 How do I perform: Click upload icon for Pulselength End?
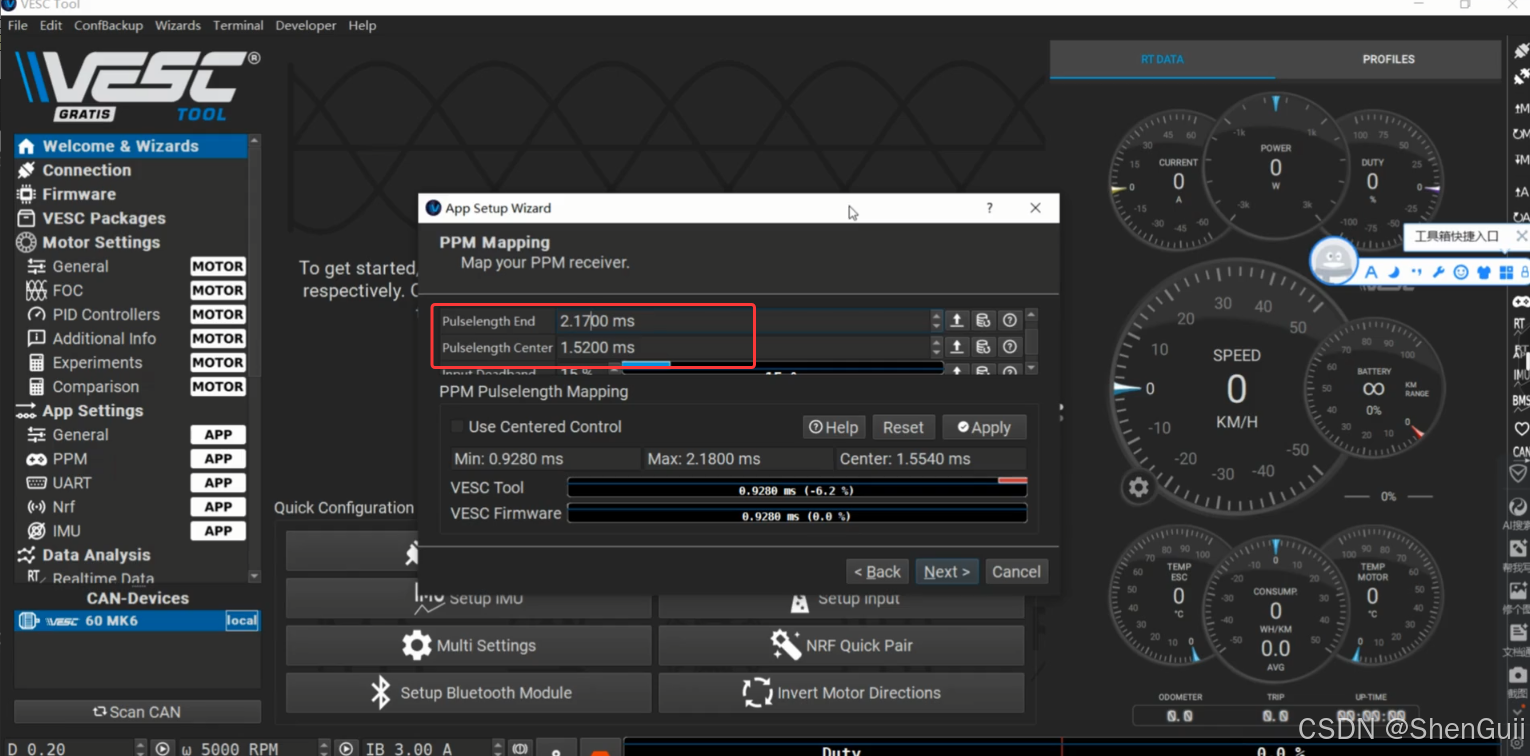[957, 320]
